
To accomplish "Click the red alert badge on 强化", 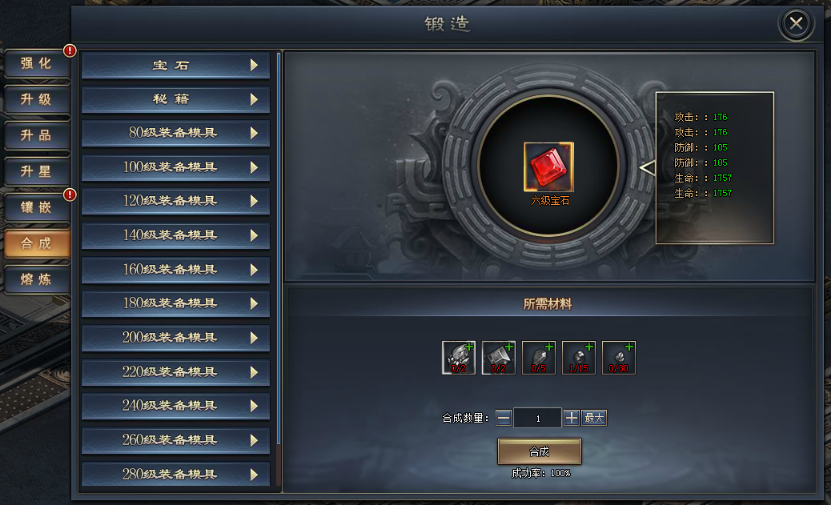I will pyautogui.click(x=69, y=51).
